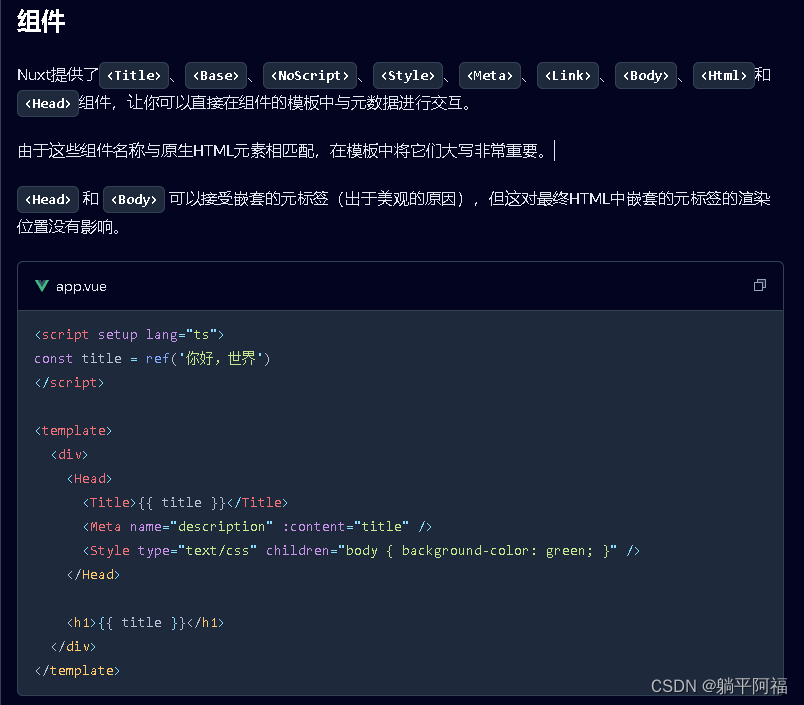Click the <Title> inline code badge
Viewport: 804px width, 705px height.
point(134,75)
